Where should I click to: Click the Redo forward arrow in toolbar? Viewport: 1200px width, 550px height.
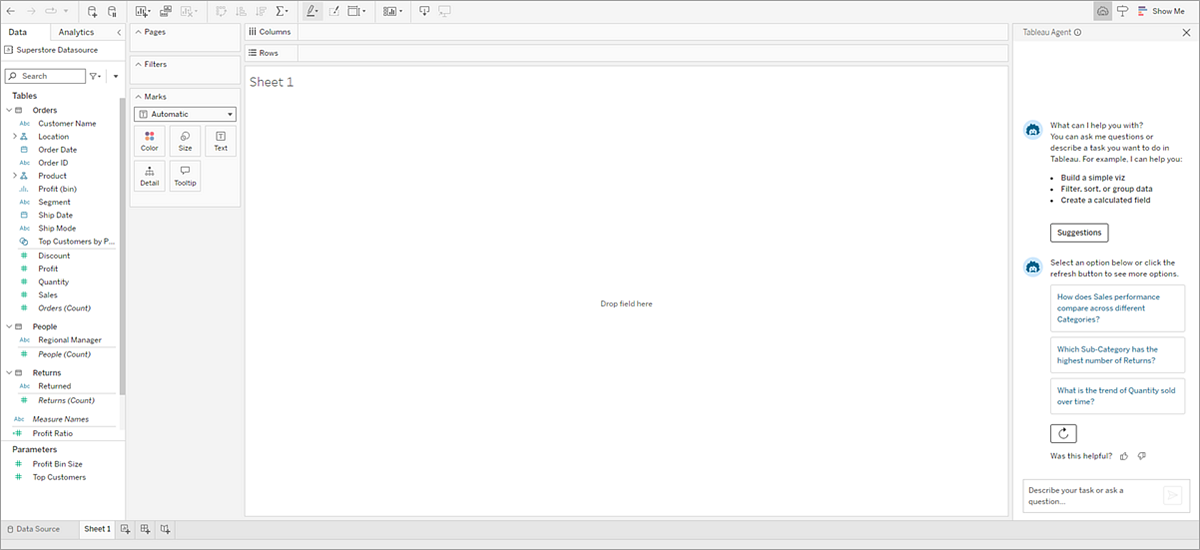point(30,11)
